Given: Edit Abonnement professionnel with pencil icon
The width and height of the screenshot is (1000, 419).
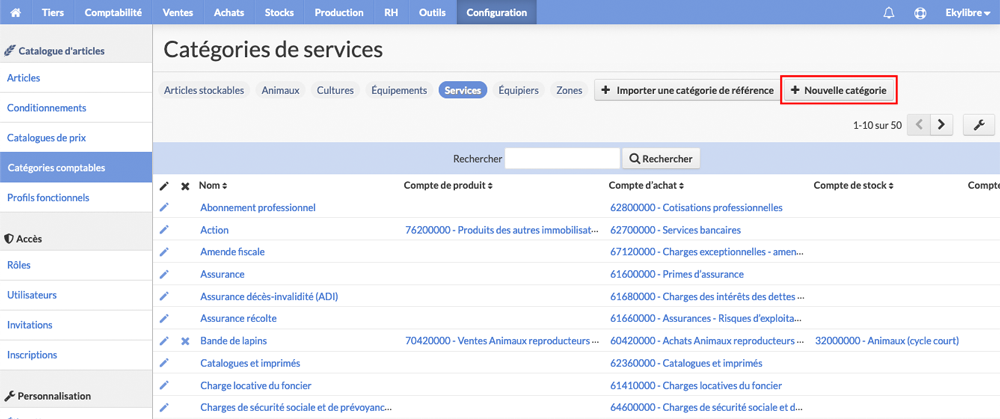Looking at the screenshot, I should click(164, 207).
